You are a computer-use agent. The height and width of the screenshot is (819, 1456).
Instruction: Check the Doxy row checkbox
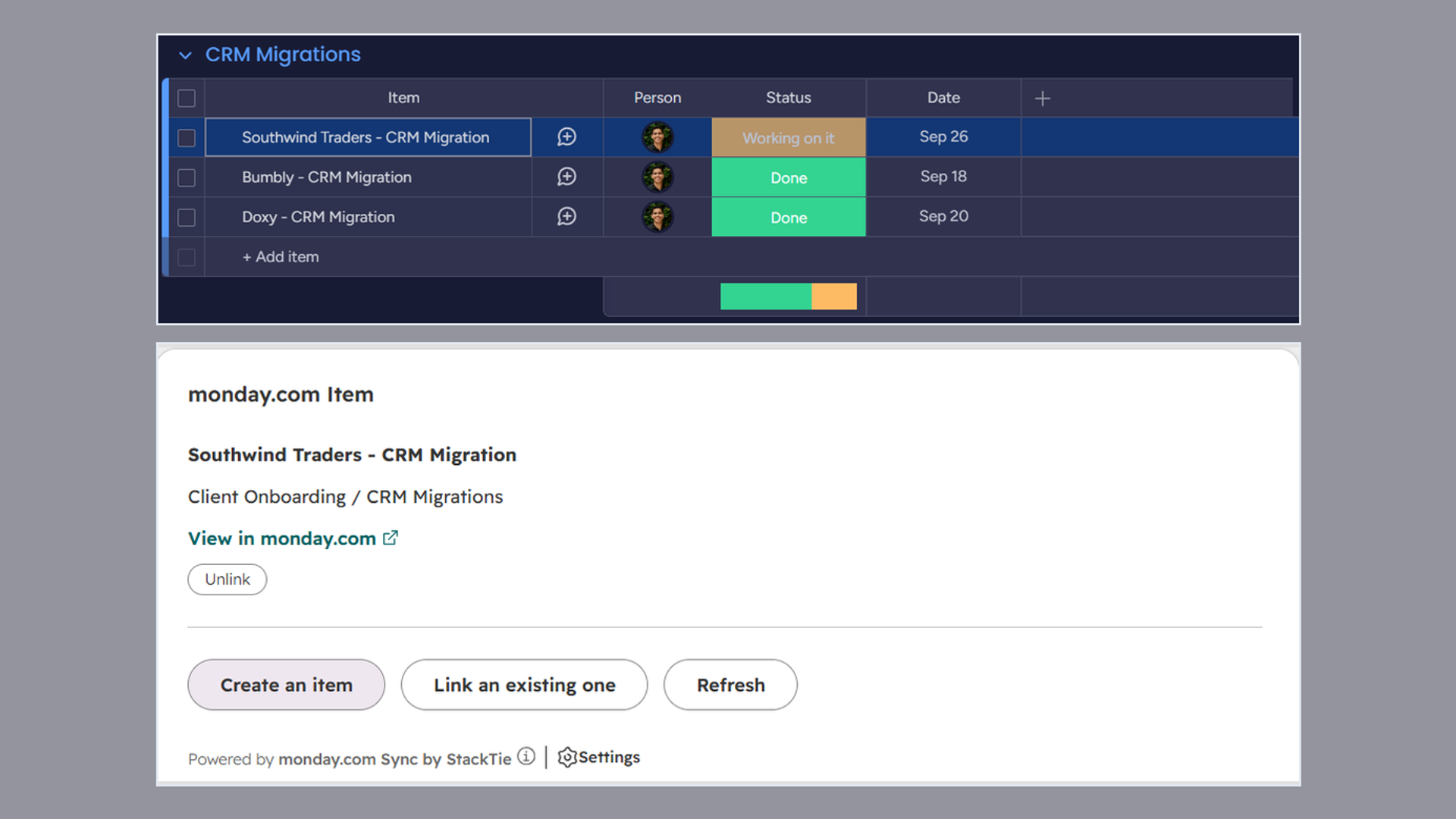click(x=187, y=218)
